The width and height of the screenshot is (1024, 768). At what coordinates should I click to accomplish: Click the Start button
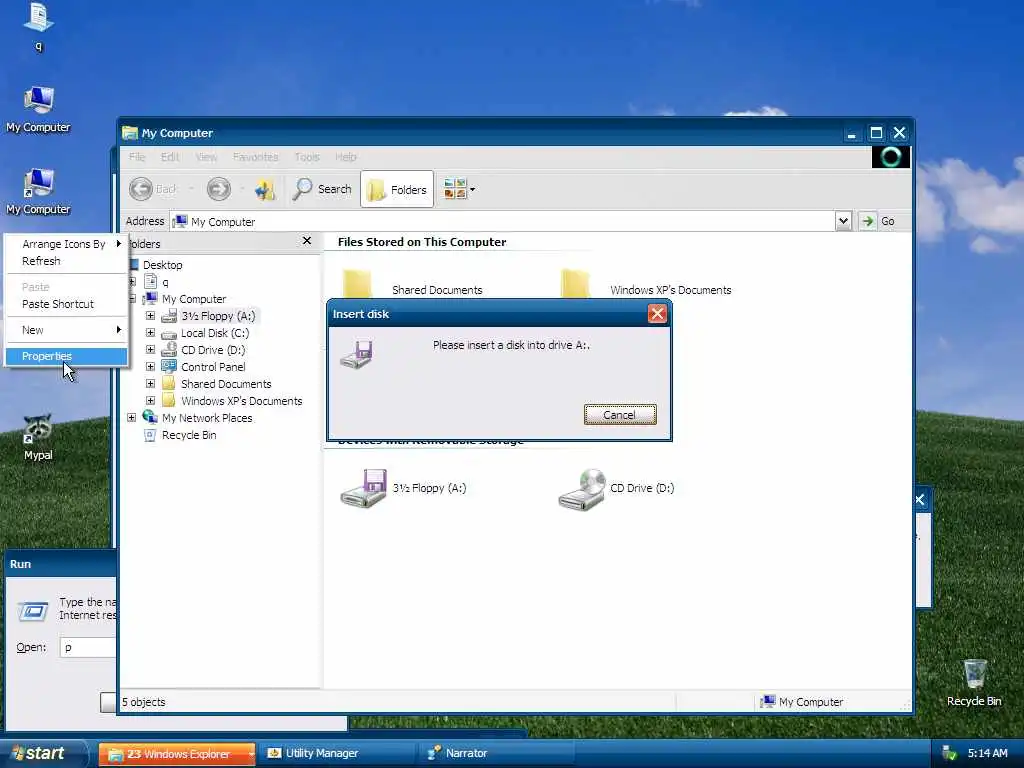click(42, 754)
